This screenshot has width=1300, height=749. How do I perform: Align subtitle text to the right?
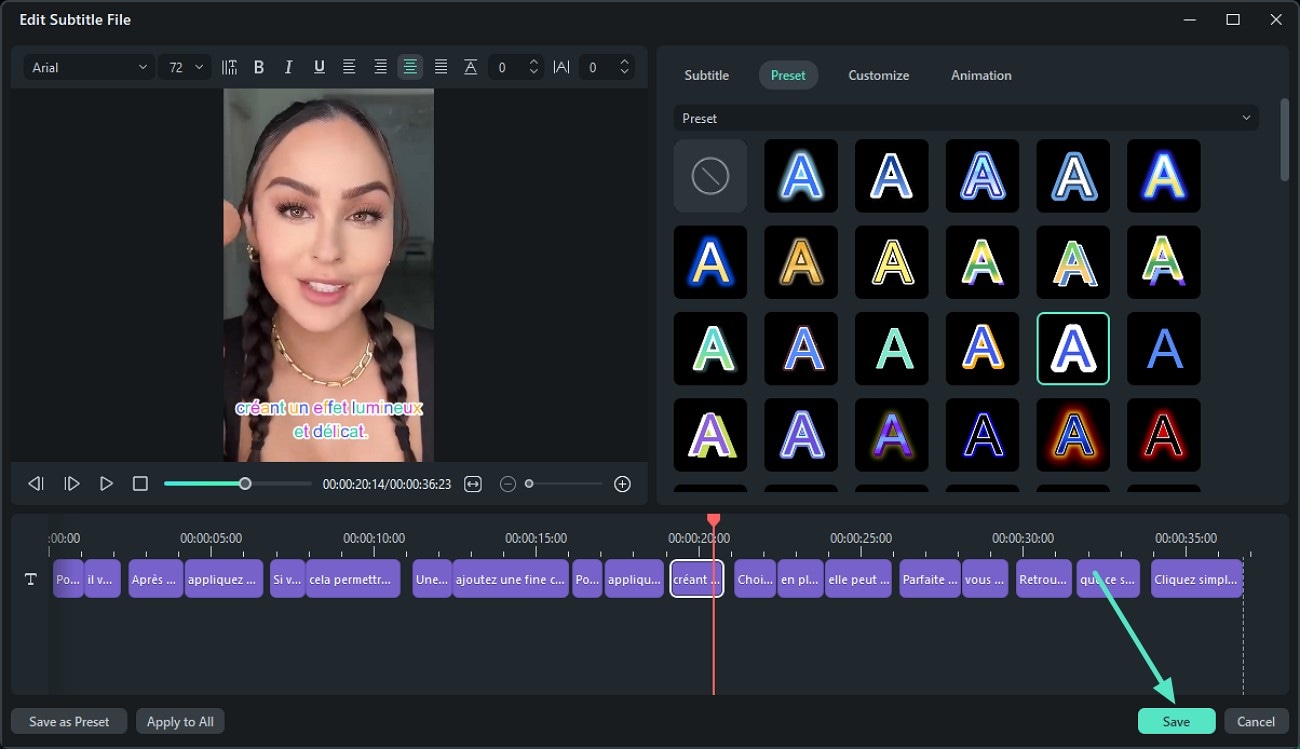pos(380,67)
